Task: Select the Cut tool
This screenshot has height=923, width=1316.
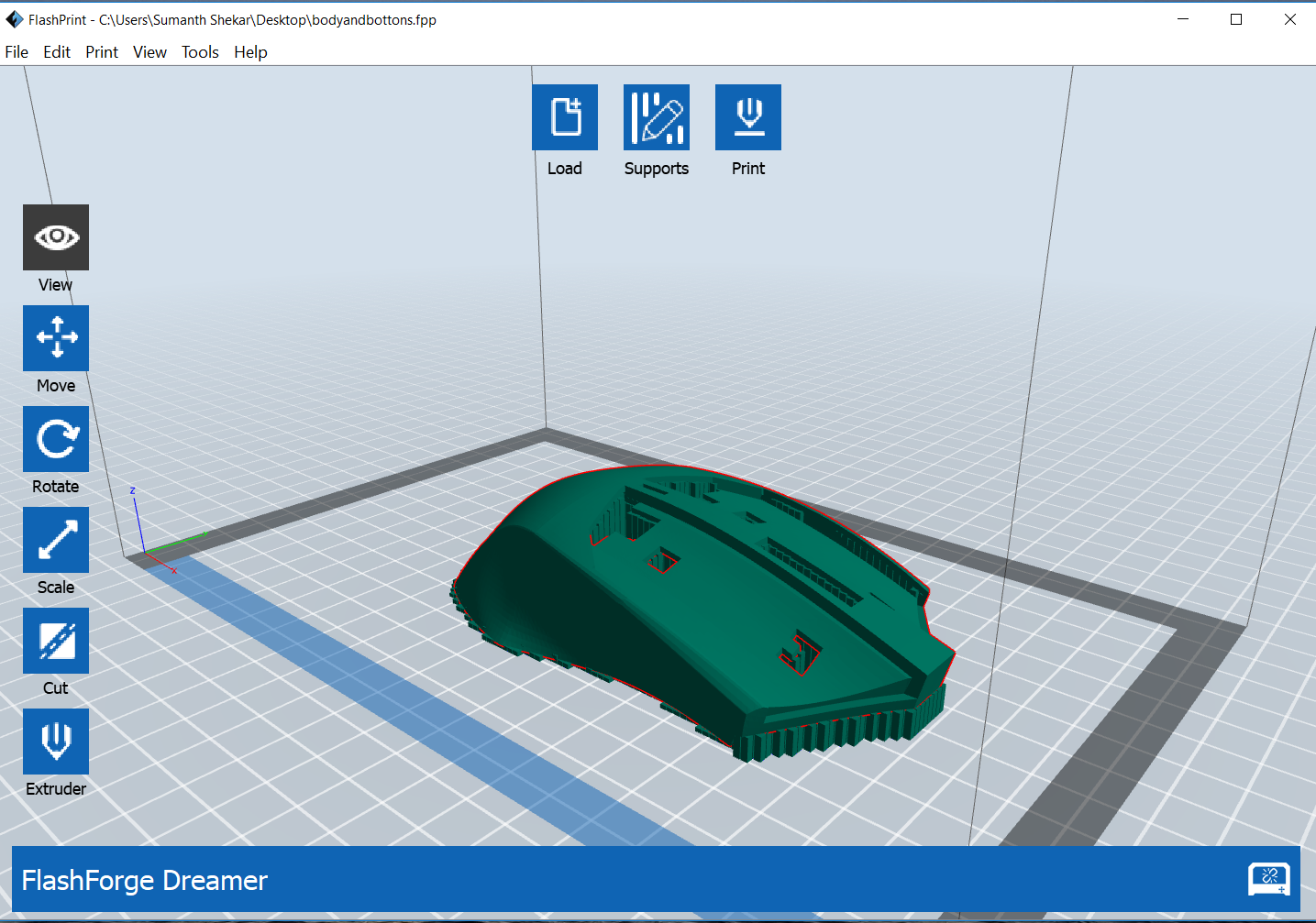Action: pos(56,641)
